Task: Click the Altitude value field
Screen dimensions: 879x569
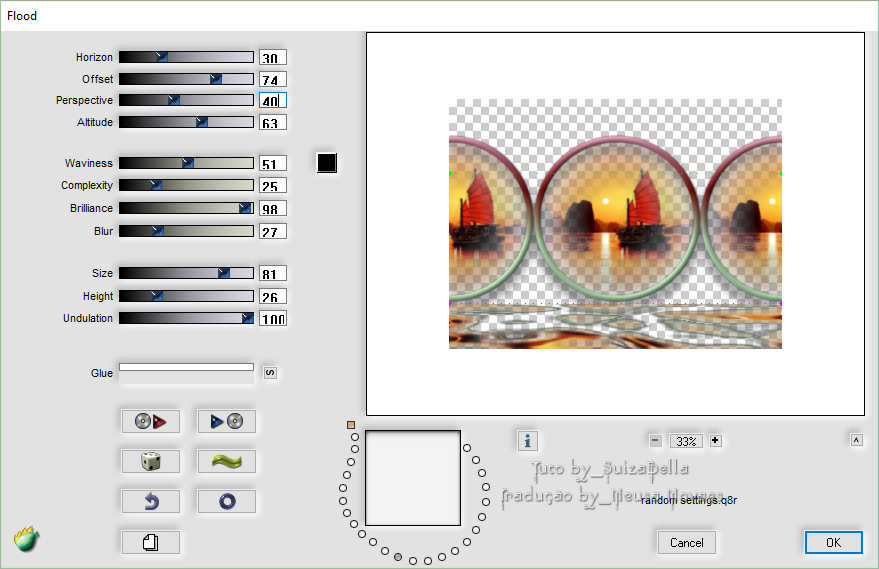Action: tap(273, 123)
